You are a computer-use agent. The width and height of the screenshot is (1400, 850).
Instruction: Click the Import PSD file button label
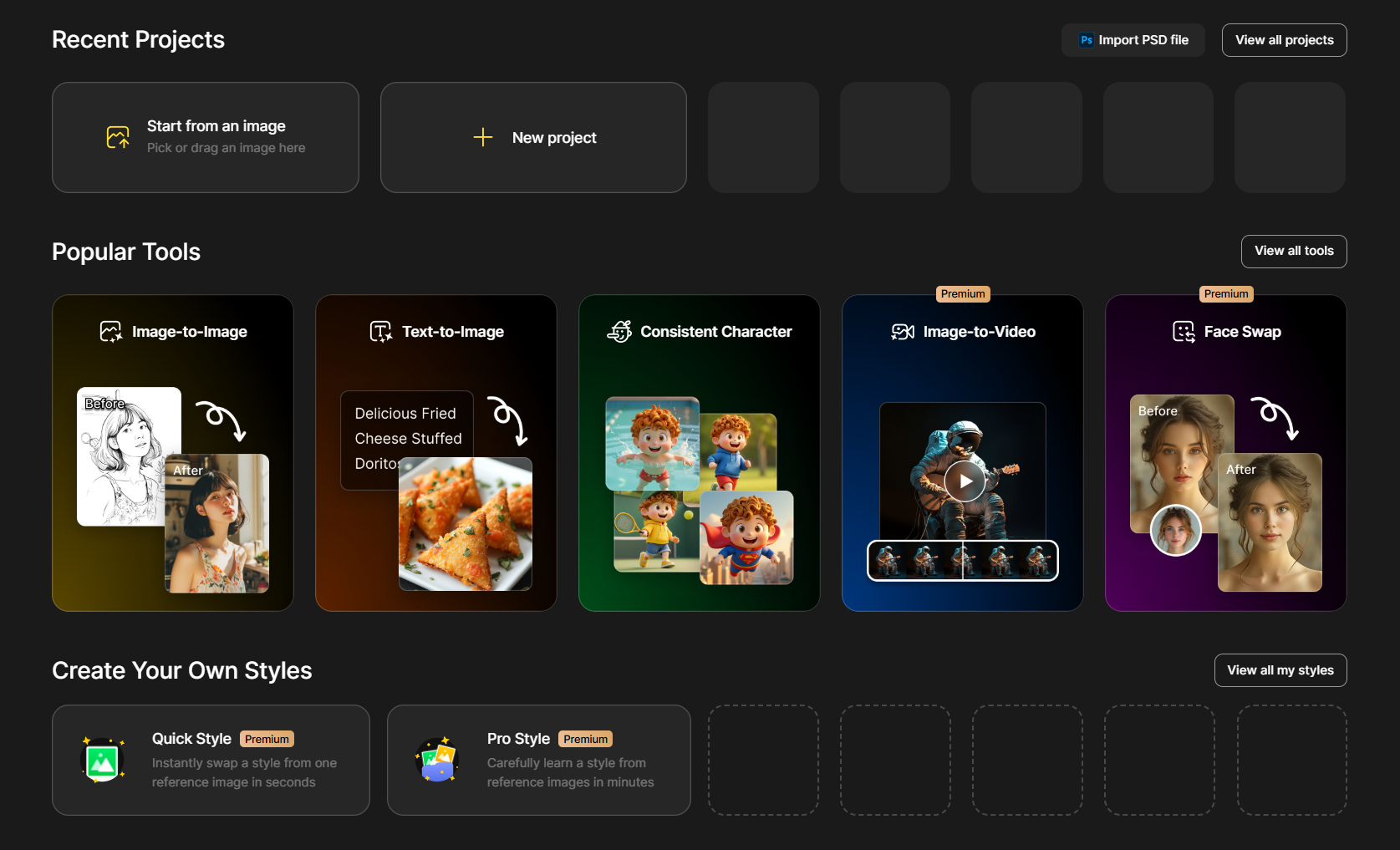point(1143,40)
